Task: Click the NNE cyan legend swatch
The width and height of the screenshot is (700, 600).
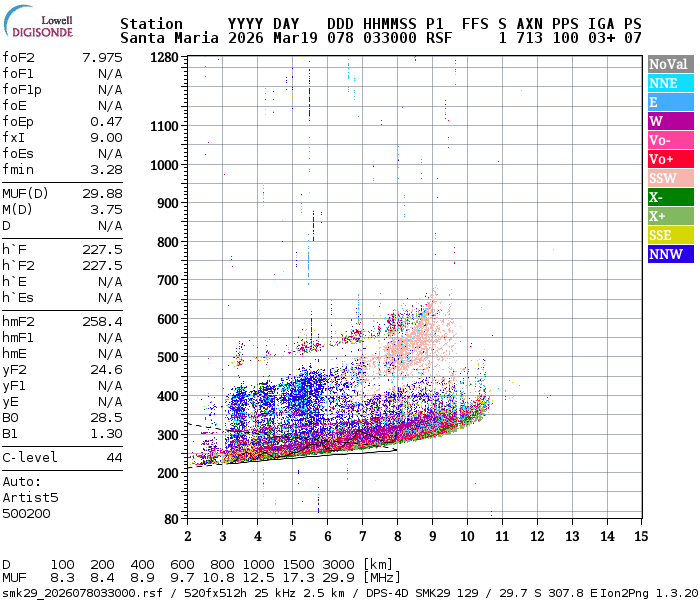Action: click(x=669, y=83)
